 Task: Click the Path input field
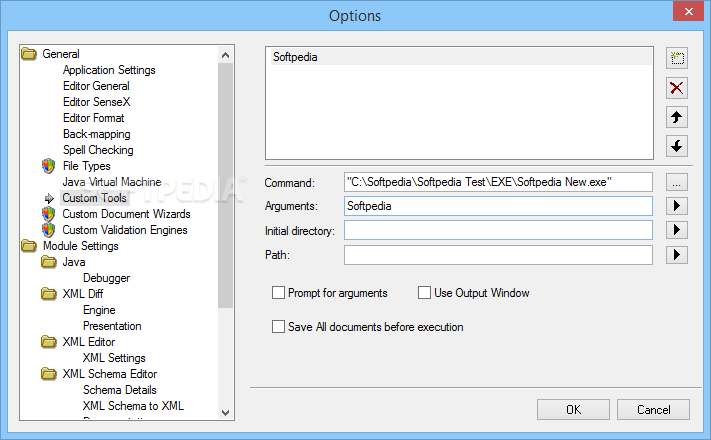[x=498, y=254]
